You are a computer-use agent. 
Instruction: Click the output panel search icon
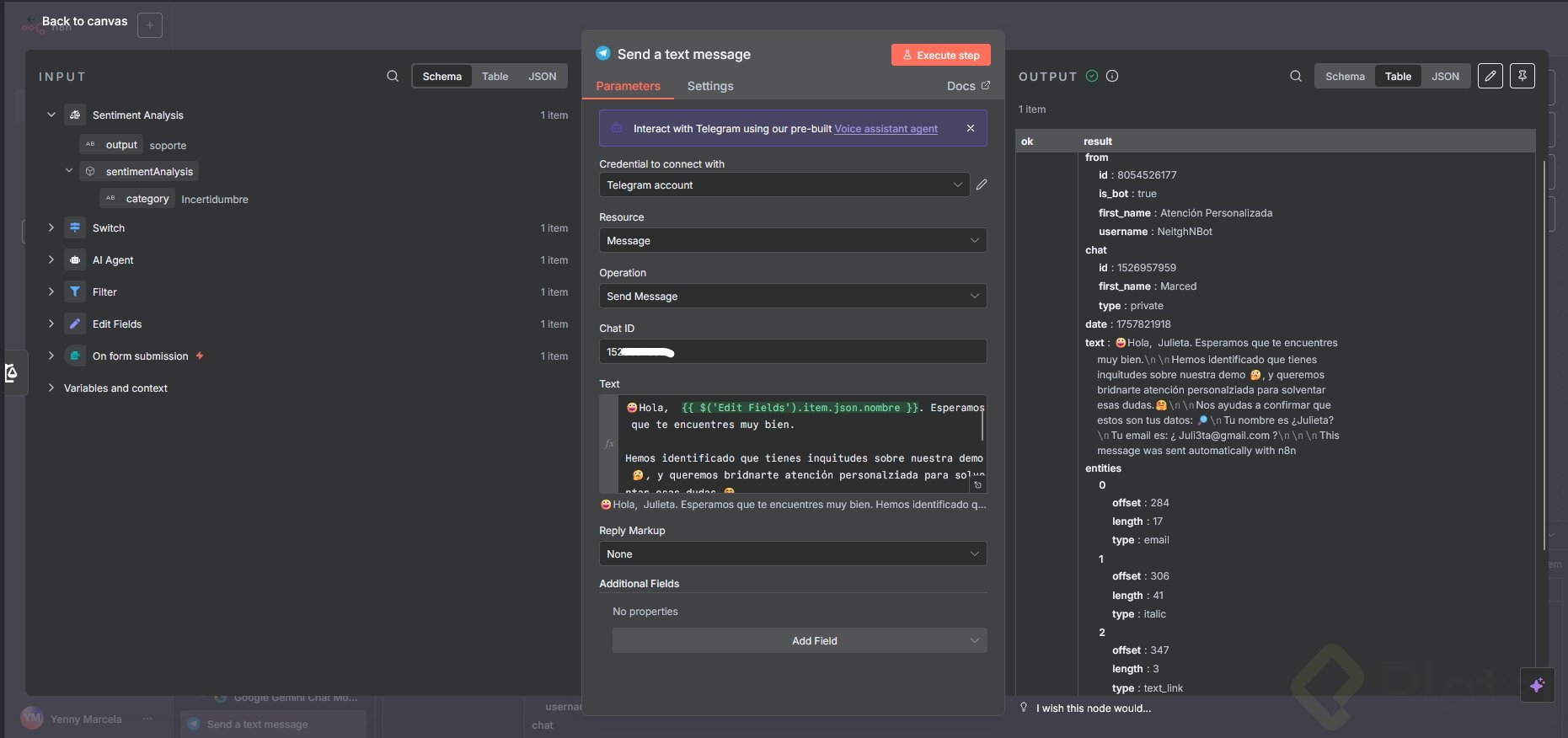click(x=1296, y=76)
